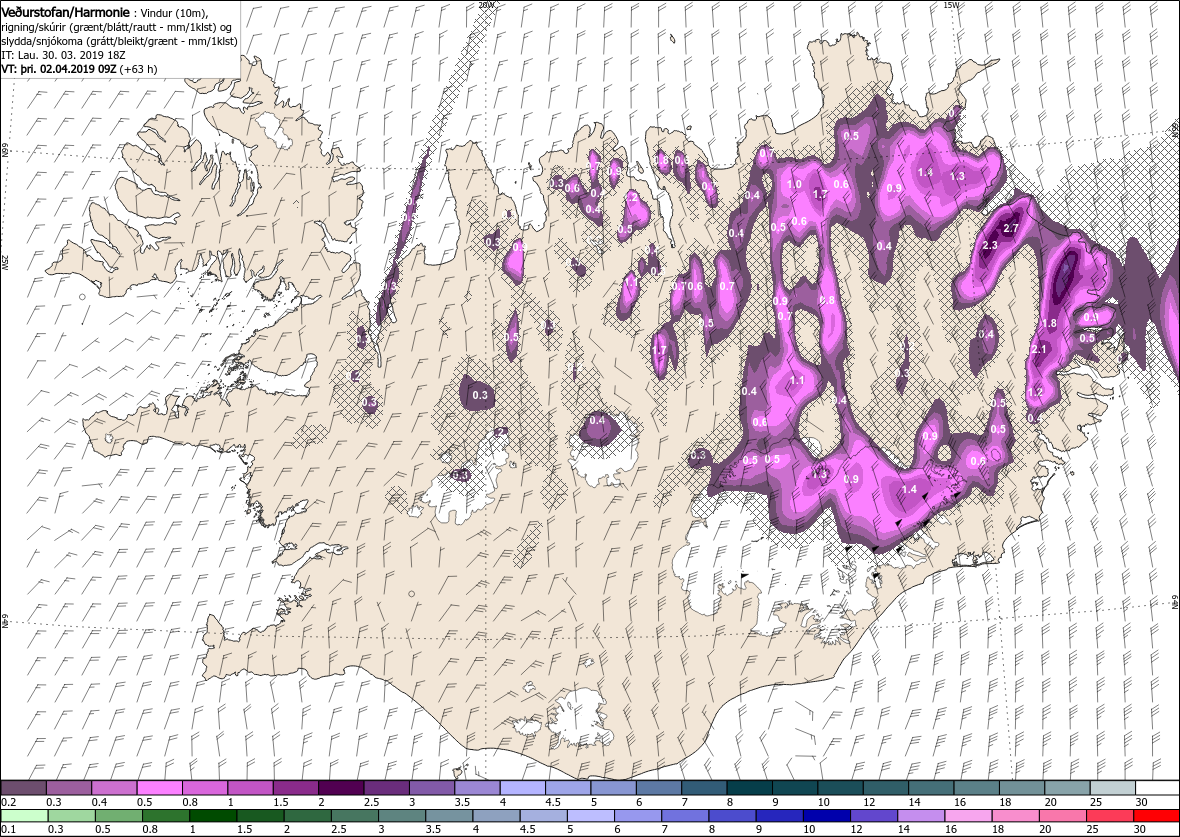Pick the darkest green swatch starting at 1 in the lower legend
Screen dimensions: 1180x837
point(212,816)
